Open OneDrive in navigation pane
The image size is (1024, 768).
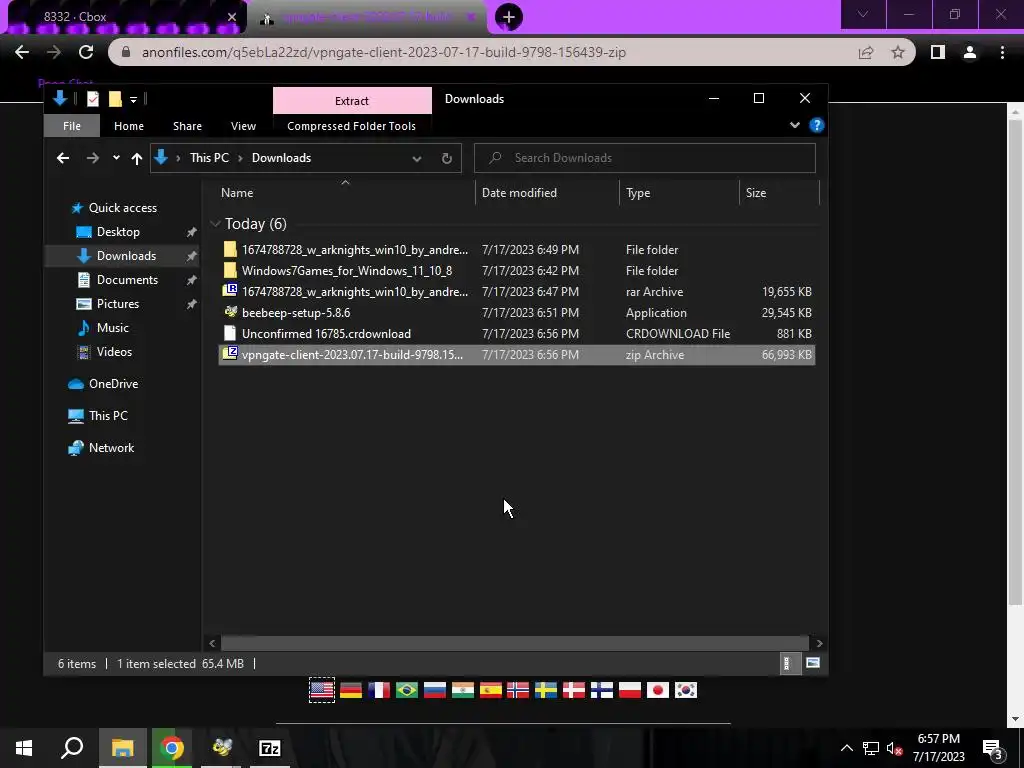pos(113,384)
